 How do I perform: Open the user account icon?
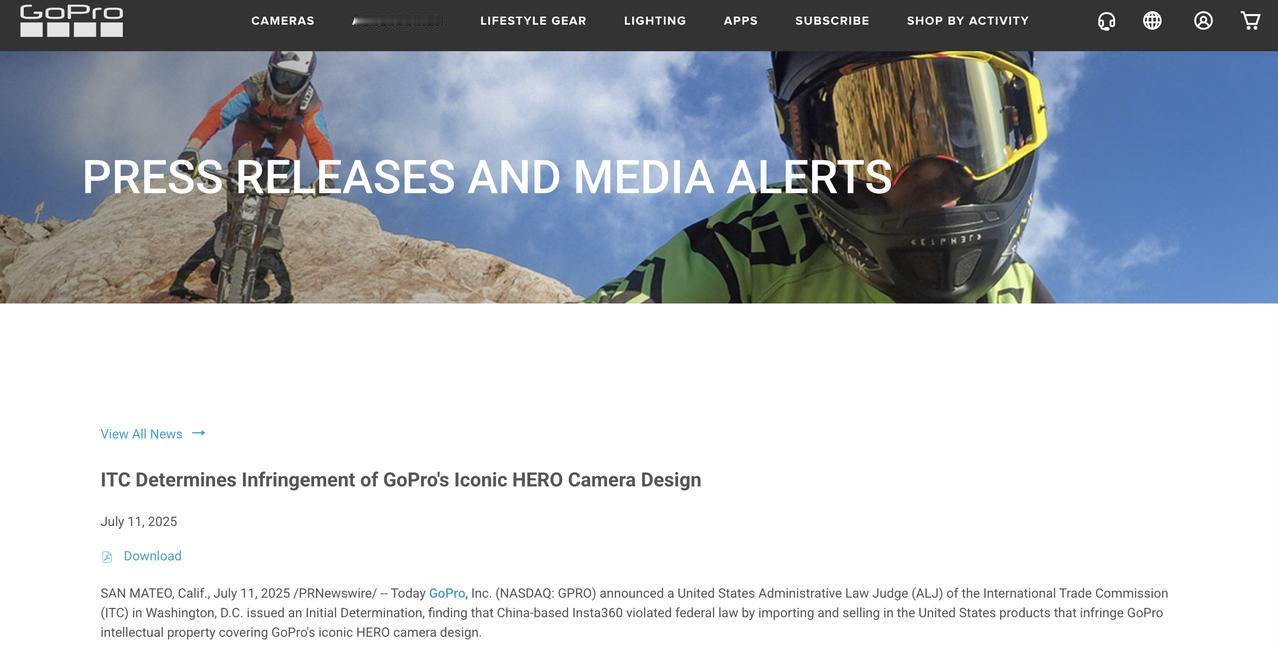point(1203,21)
